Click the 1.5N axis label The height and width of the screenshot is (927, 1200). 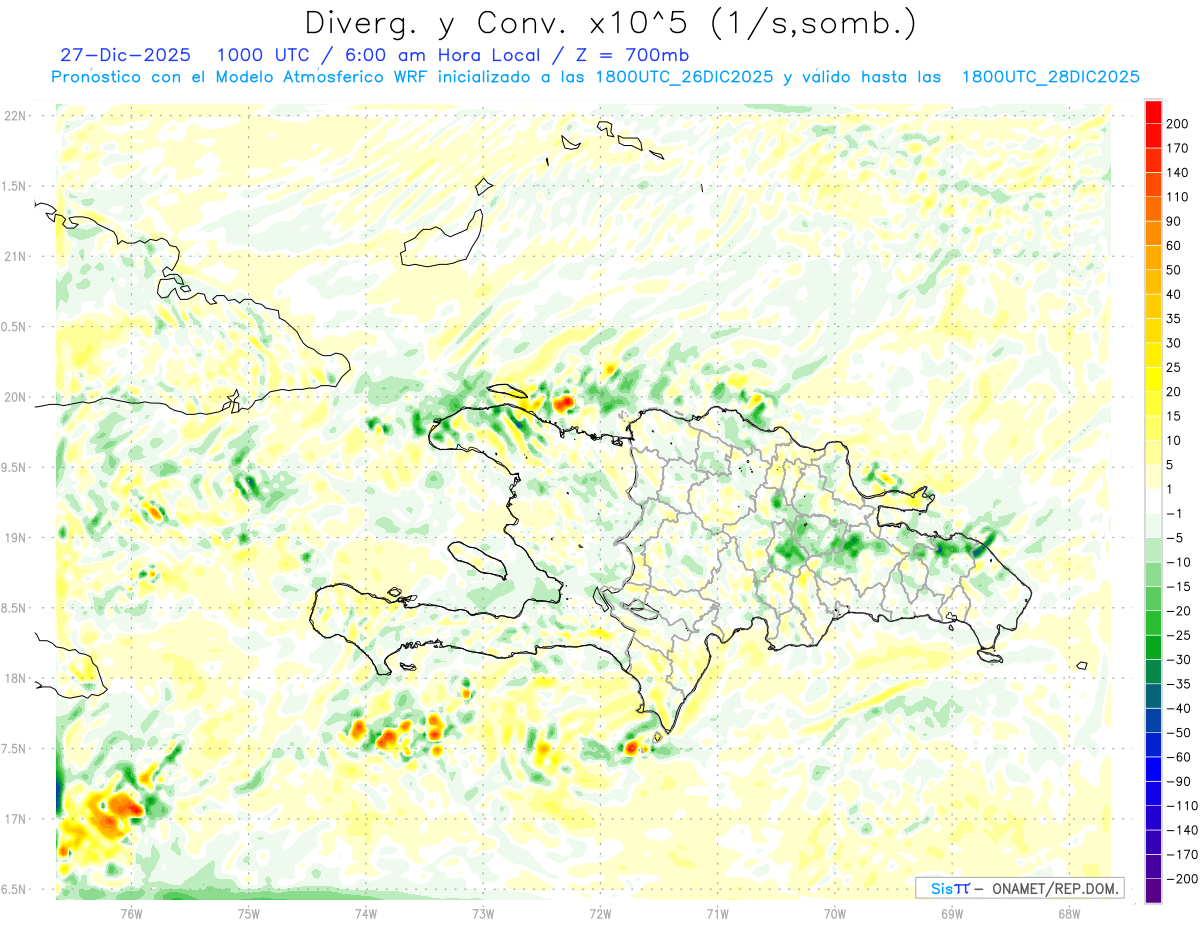coord(14,186)
